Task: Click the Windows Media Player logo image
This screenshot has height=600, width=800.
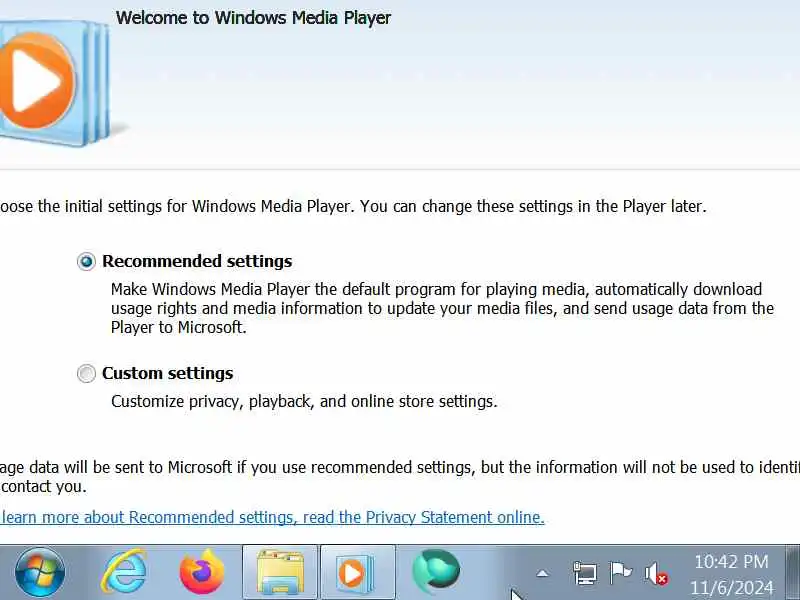Action: (55, 82)
